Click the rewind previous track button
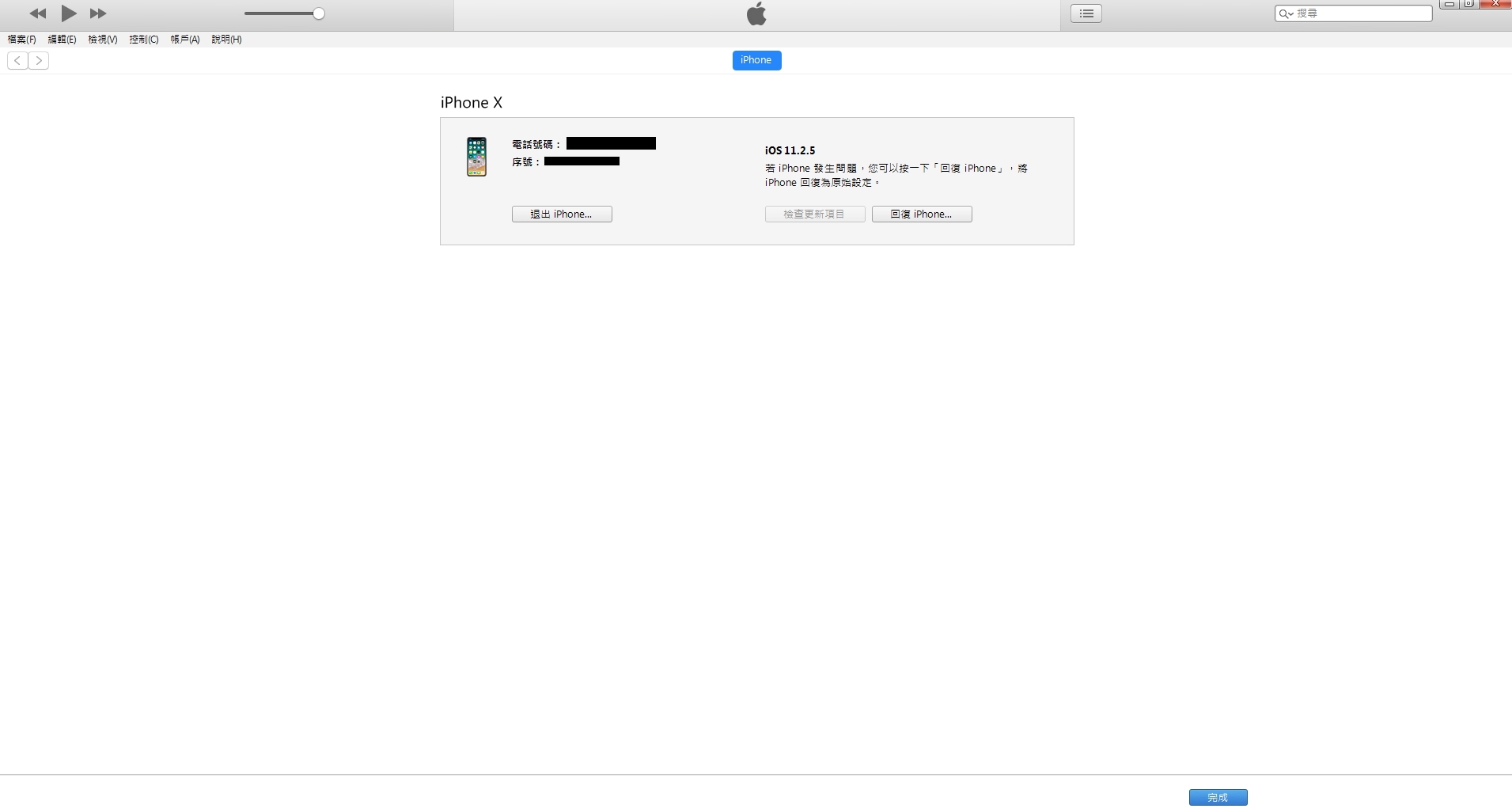The image size is (1512, 812). coord(37,13)
